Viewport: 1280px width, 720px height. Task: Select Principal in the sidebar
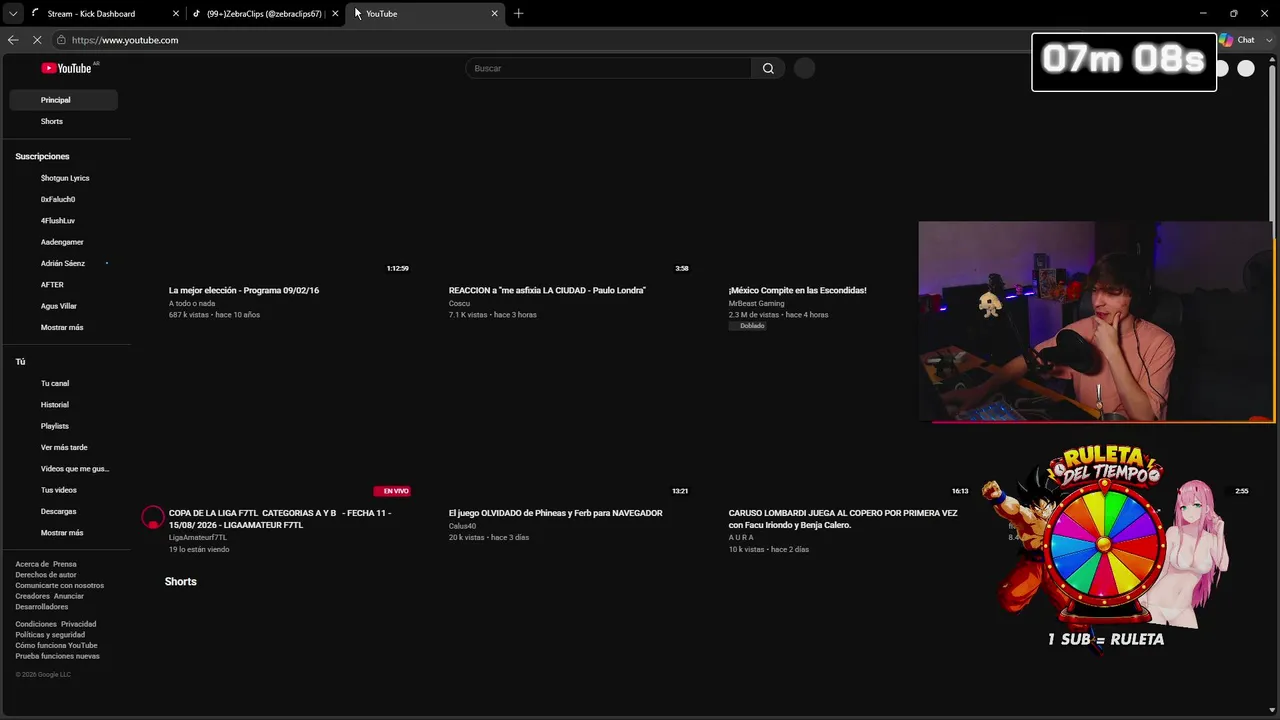point(64,100)
